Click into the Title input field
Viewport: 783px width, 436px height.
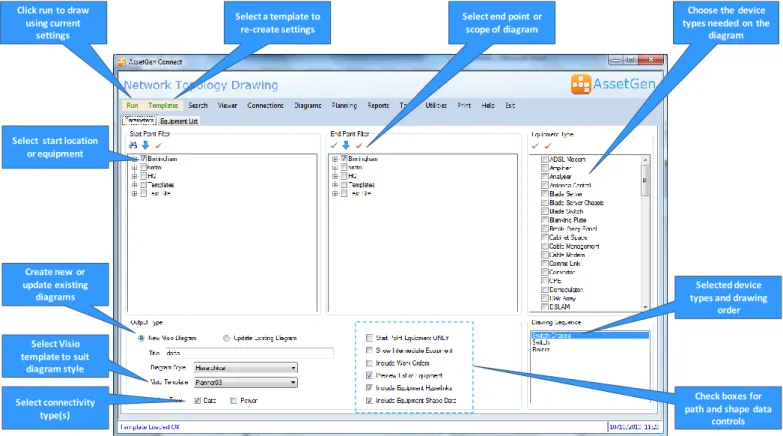pos(249,353)
